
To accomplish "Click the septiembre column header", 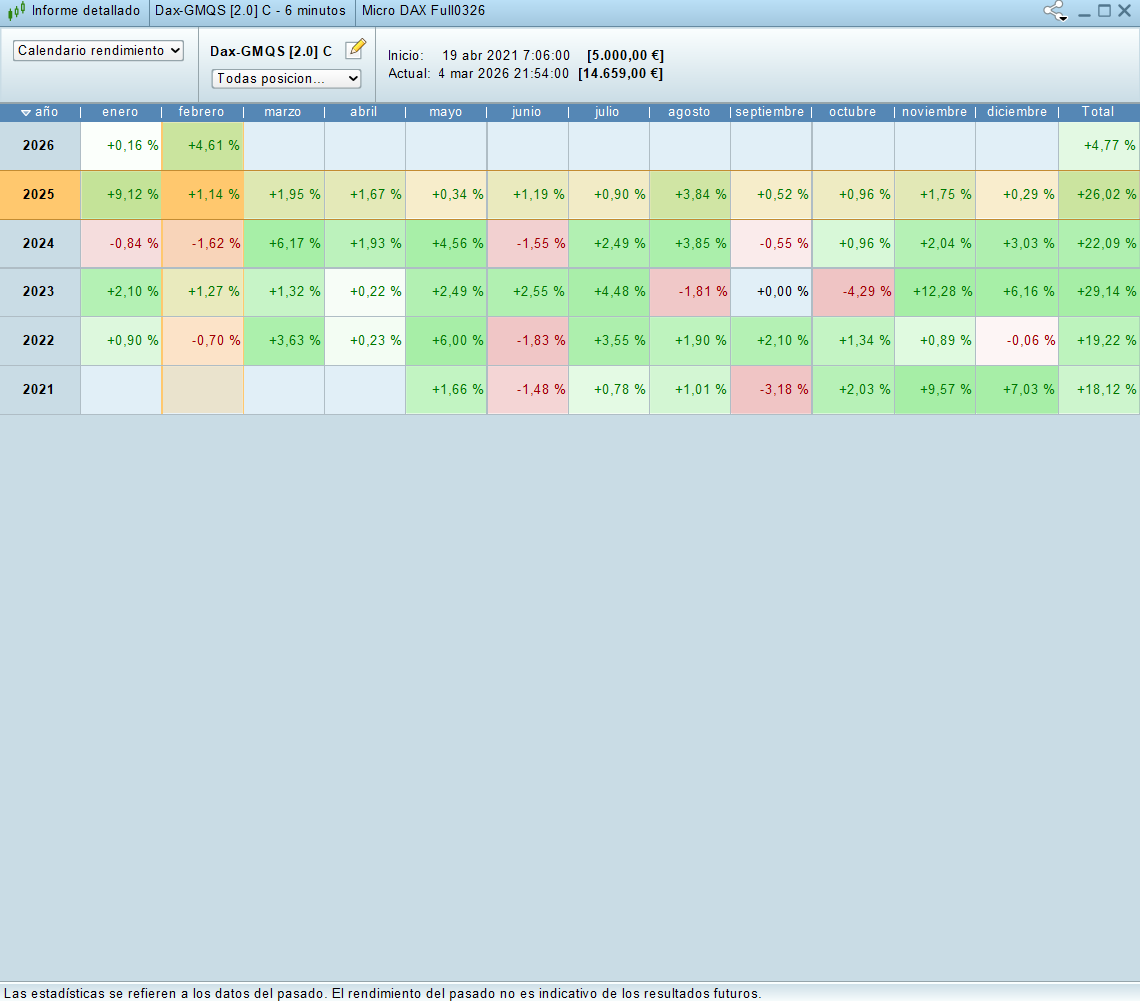I will coord(770,112).
